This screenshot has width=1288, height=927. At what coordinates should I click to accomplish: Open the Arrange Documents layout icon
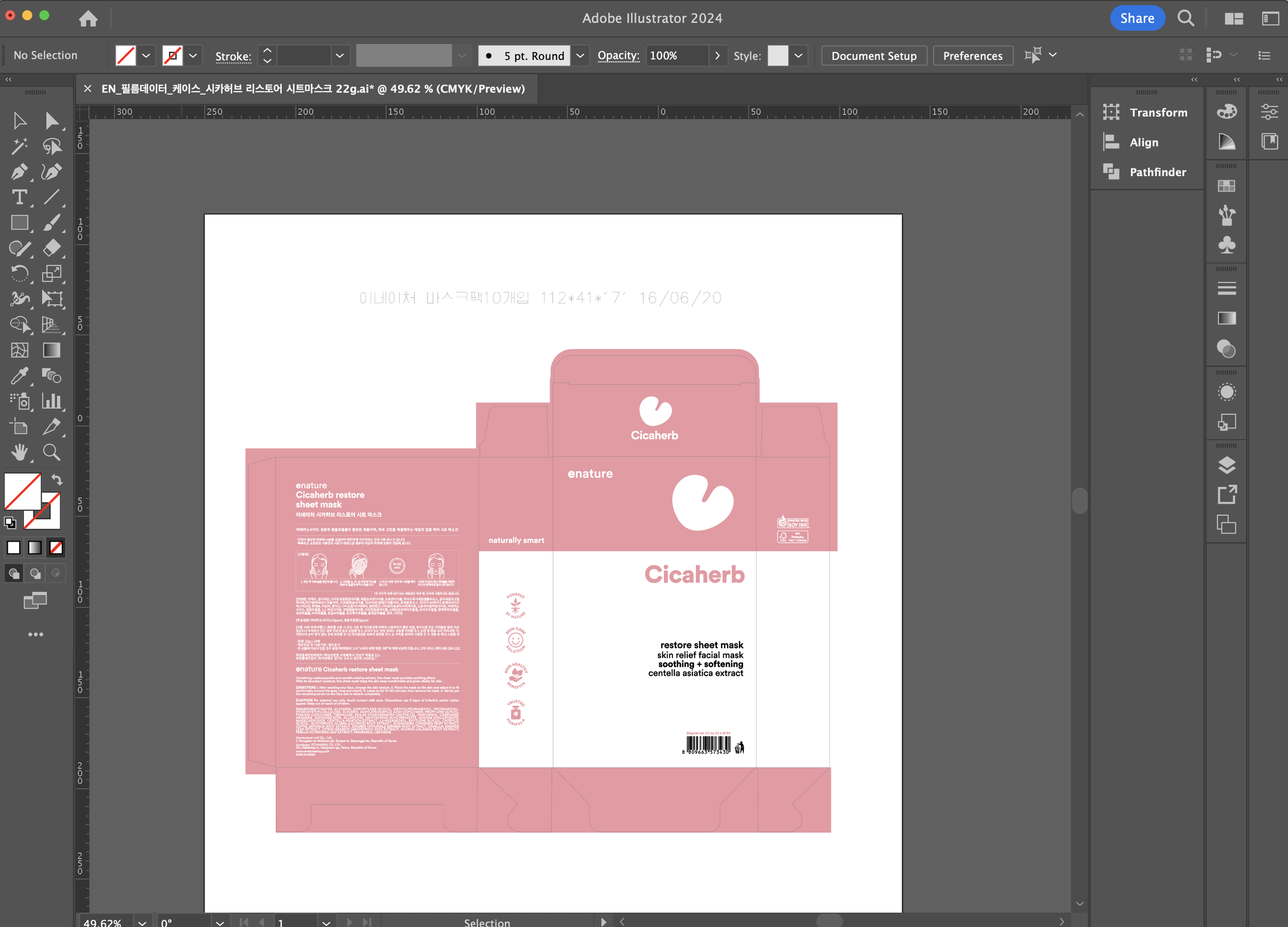coord(1234,18)
